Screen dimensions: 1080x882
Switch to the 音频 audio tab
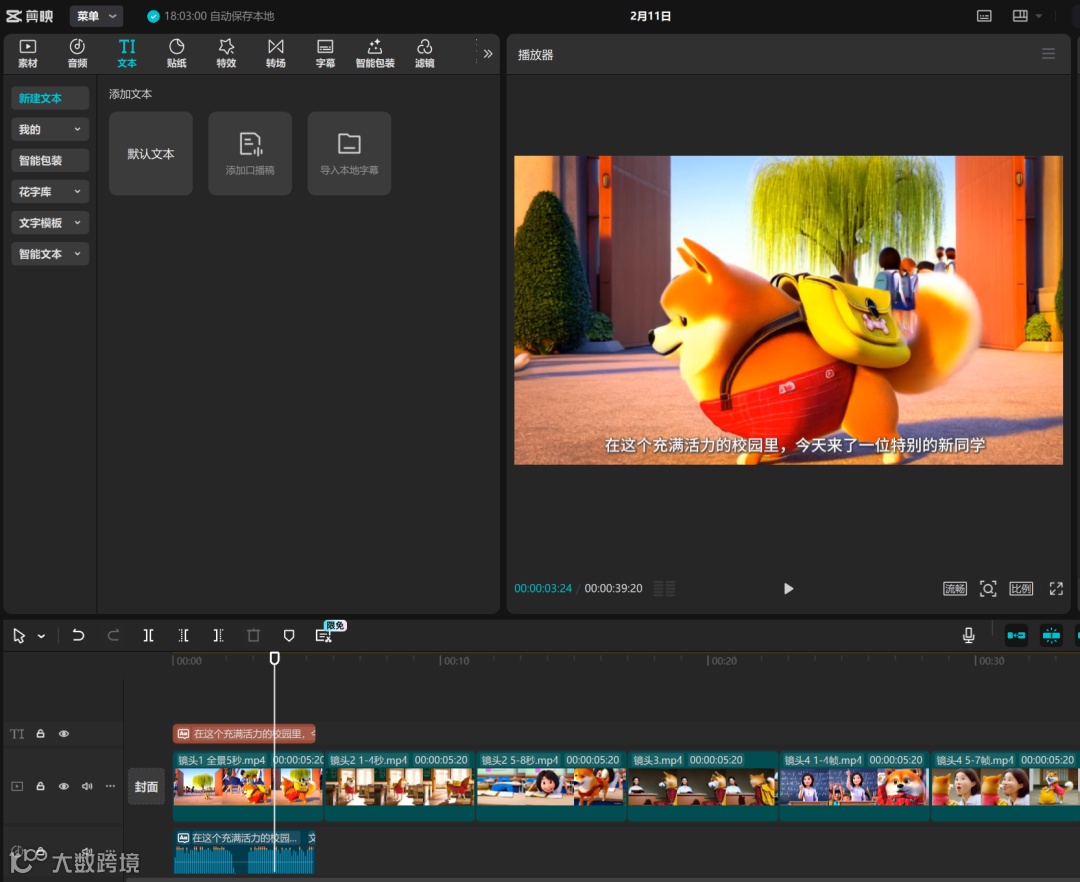(x=77, y=53)
